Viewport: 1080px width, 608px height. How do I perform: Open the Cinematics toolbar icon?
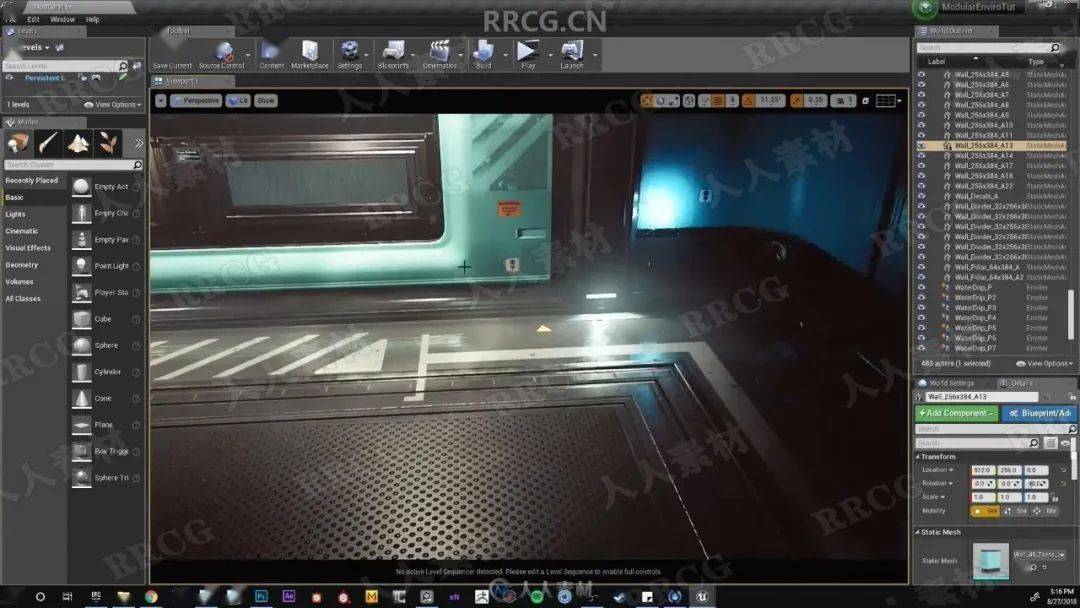pyautogui.click(x=439, y=54)
